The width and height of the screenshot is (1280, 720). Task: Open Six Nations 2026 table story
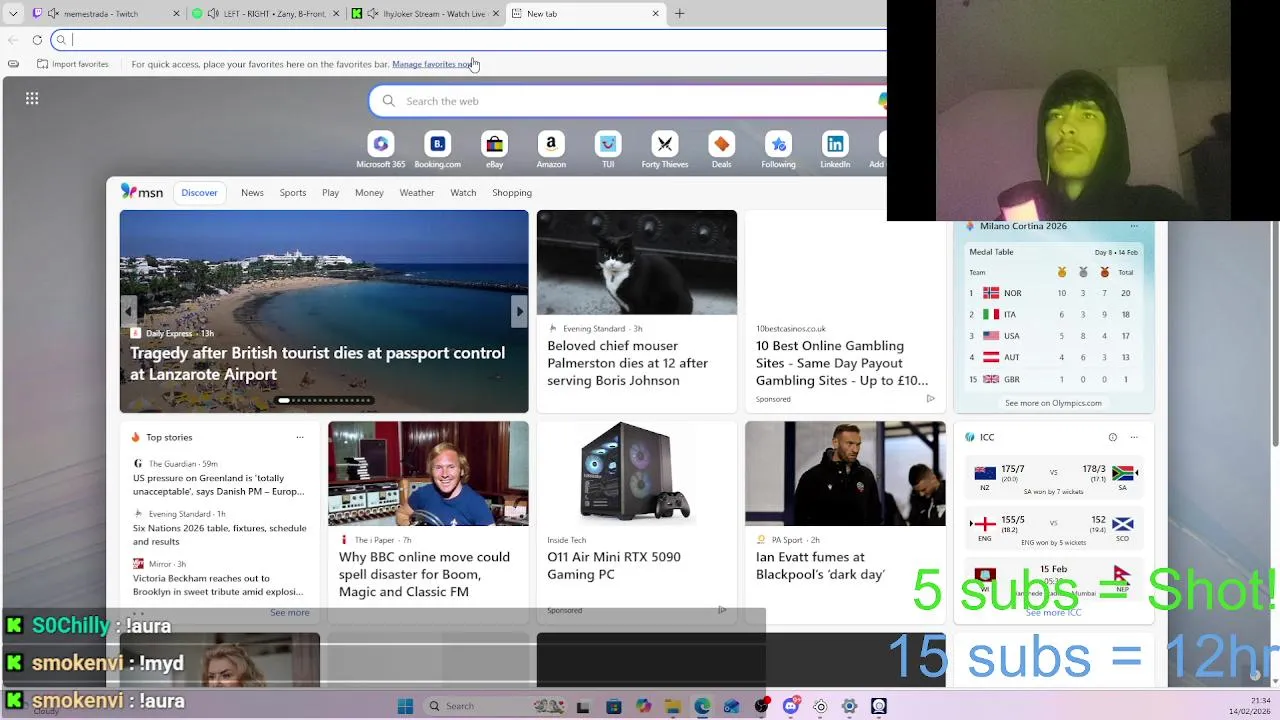[x=220, y=534]
